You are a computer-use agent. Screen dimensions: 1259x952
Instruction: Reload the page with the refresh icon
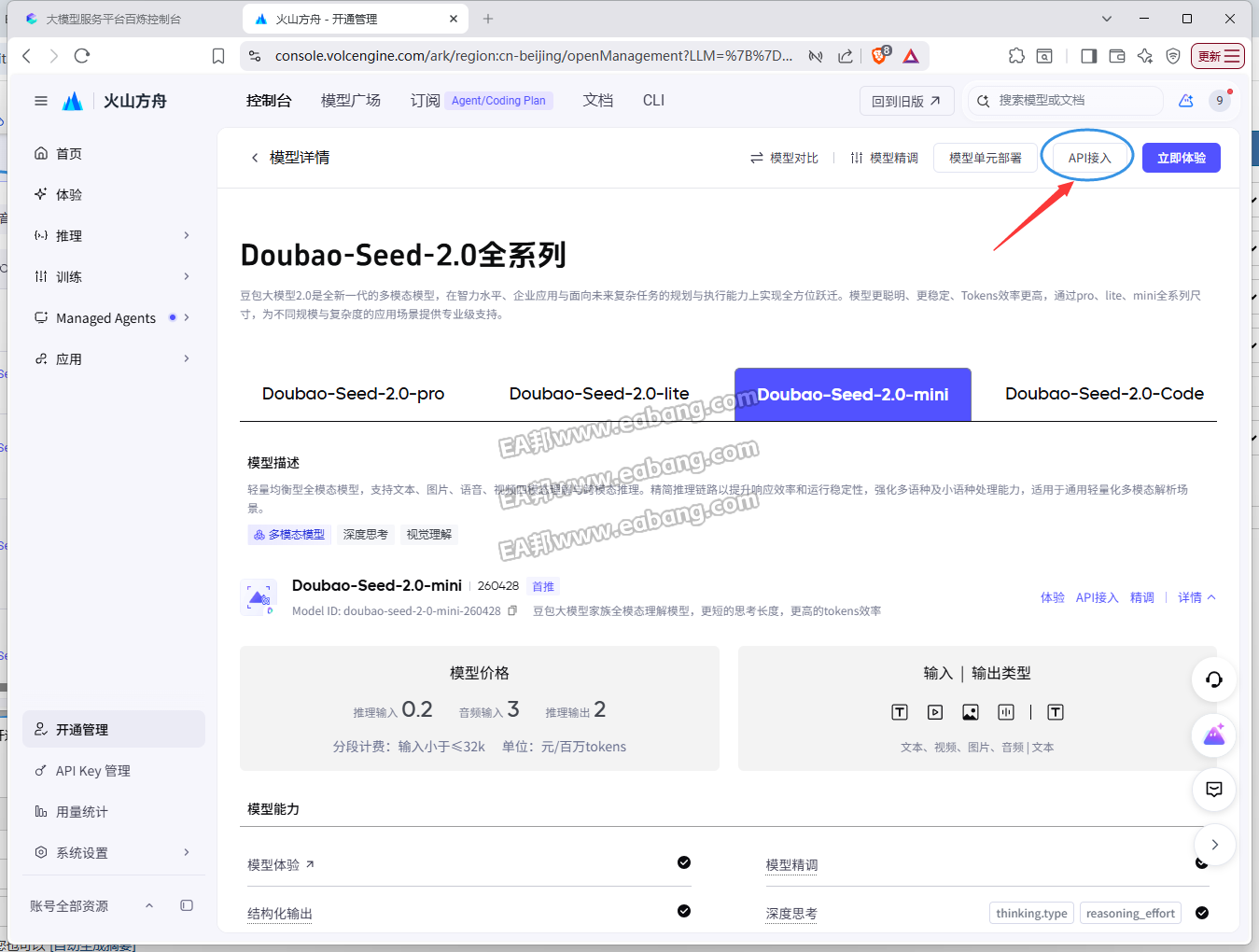click(82, 56)
